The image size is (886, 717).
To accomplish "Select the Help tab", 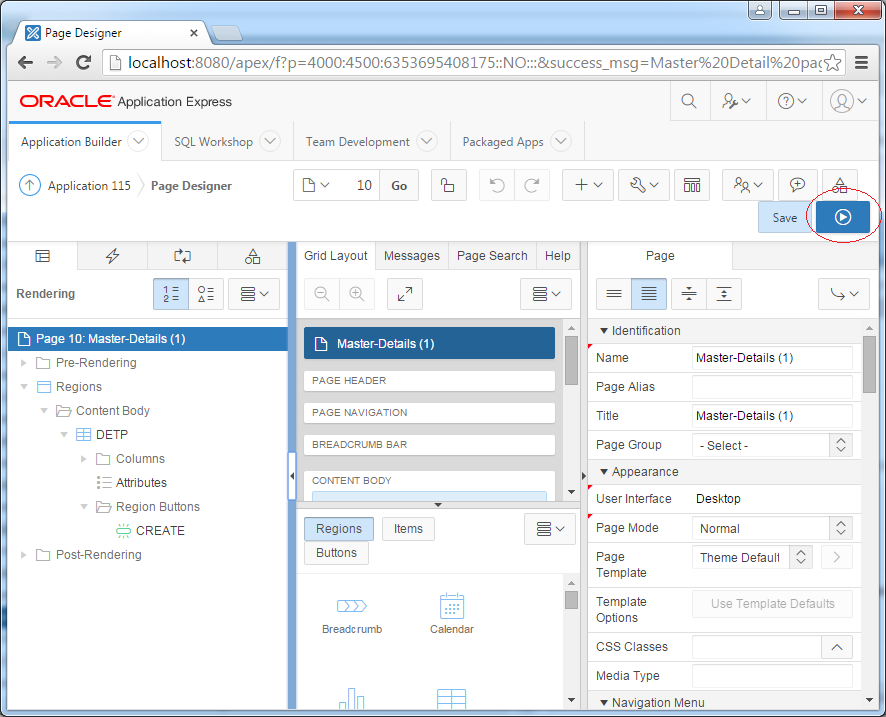I will pyautogui.click(x=558, y=256).
